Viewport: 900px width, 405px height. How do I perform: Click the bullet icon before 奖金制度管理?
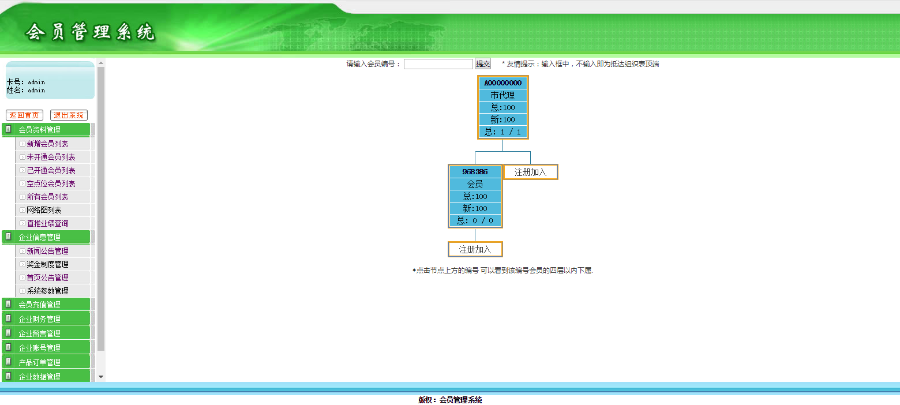pyautogui.click(x=22, y=264)
